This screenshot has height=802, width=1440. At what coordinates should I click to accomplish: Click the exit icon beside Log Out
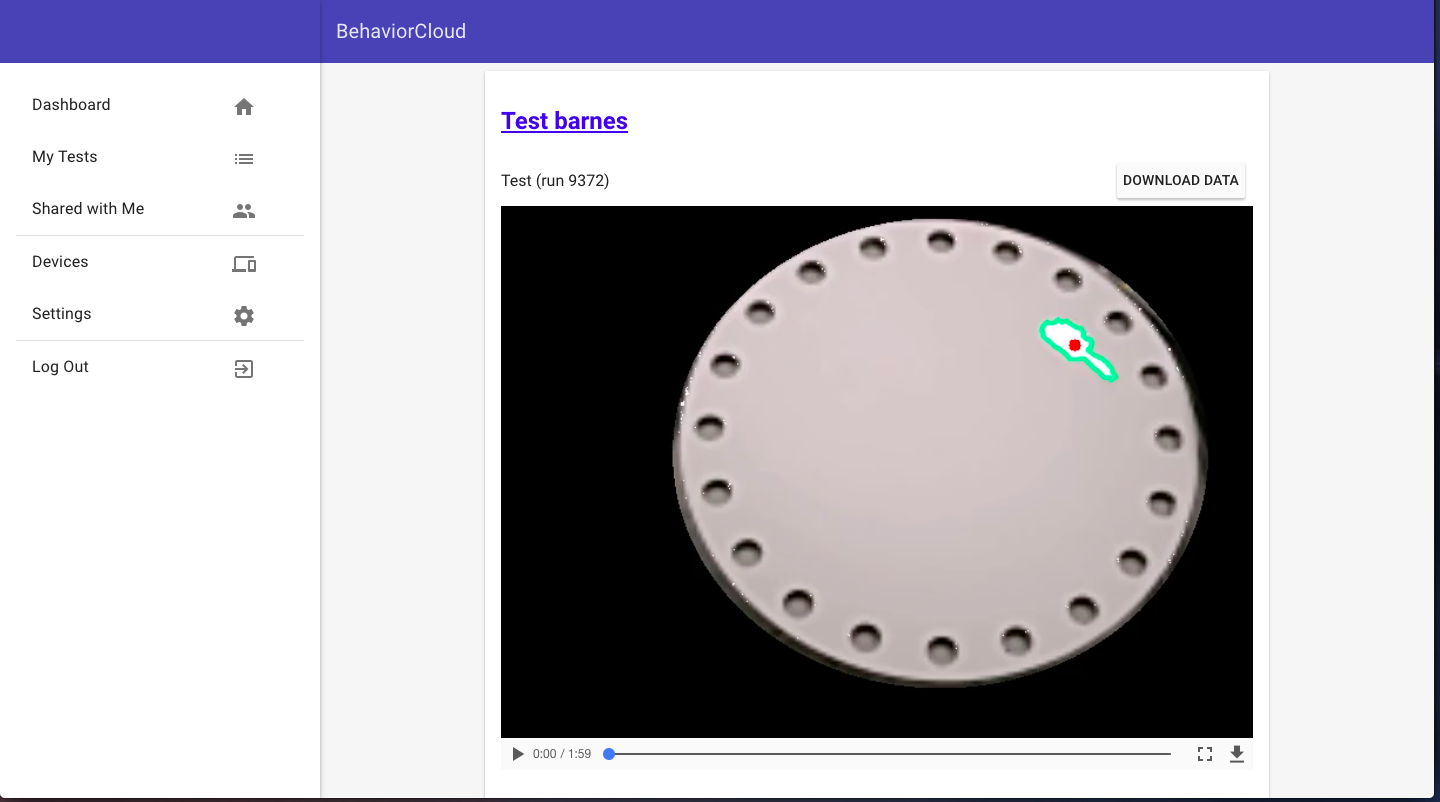point(244,369)
